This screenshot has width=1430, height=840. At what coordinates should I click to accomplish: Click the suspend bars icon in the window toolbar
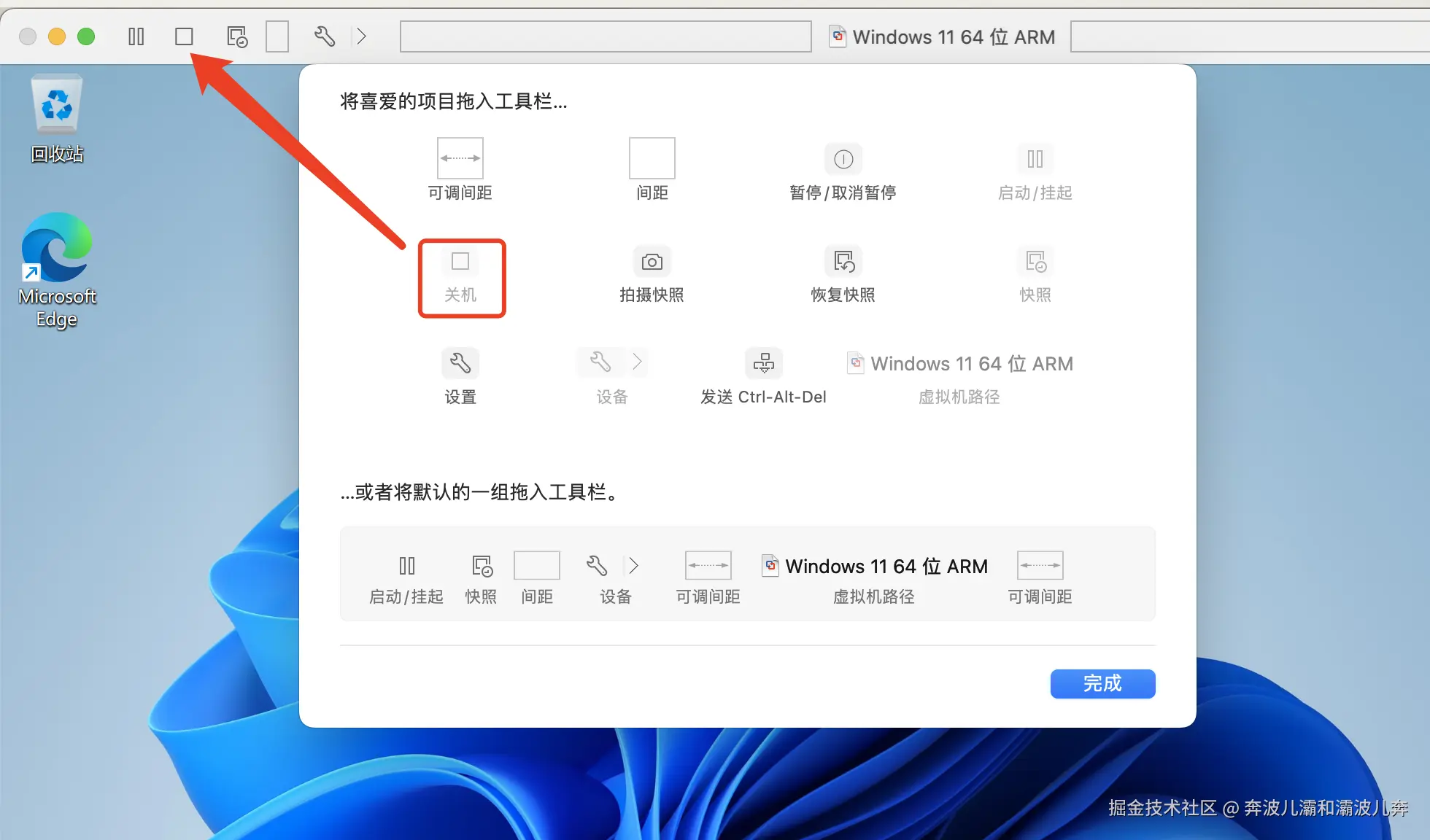[136, 36]
